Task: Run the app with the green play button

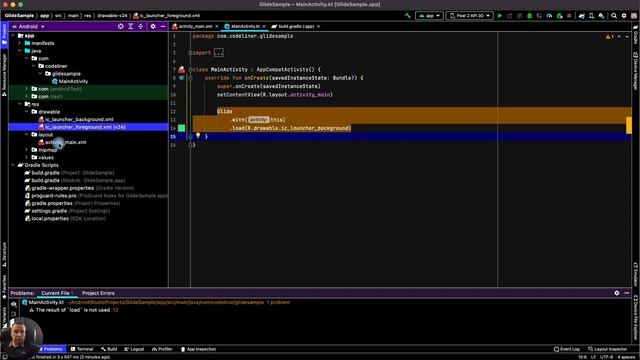Action: click(x=500, y=16)
